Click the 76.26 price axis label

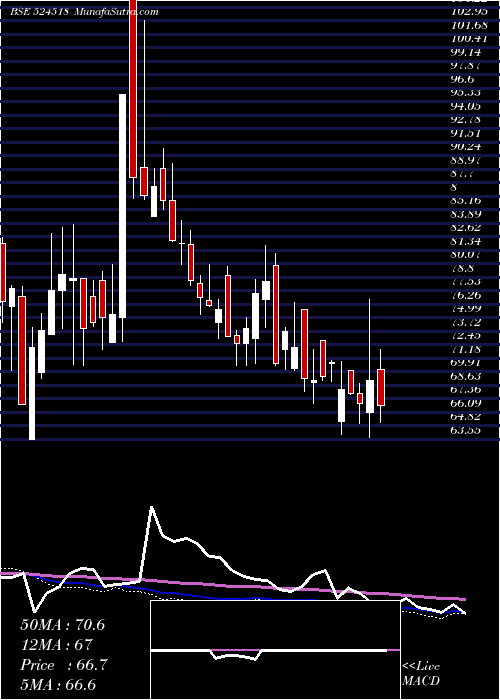465,295
